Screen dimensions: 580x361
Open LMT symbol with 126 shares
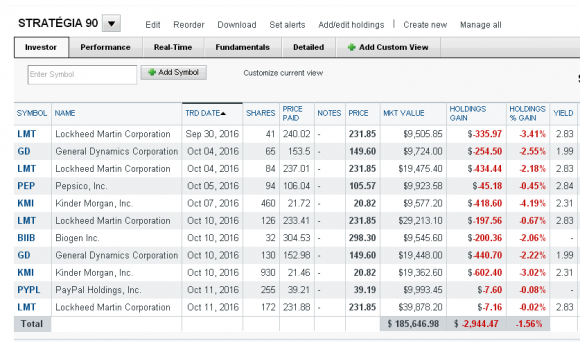click(27, 220)
